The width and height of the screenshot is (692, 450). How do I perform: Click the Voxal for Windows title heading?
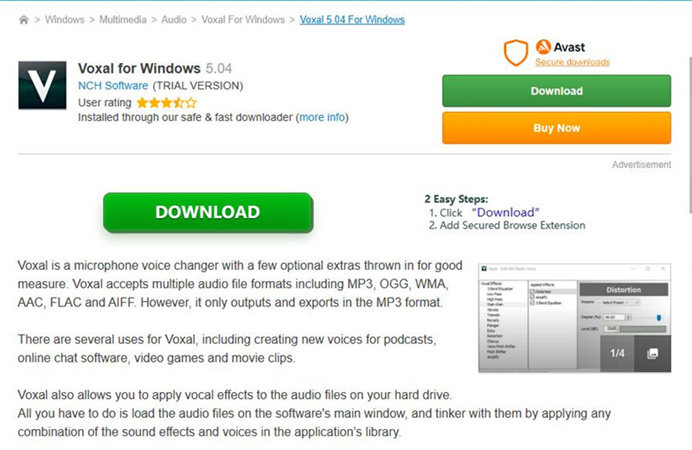click(139, 68)
